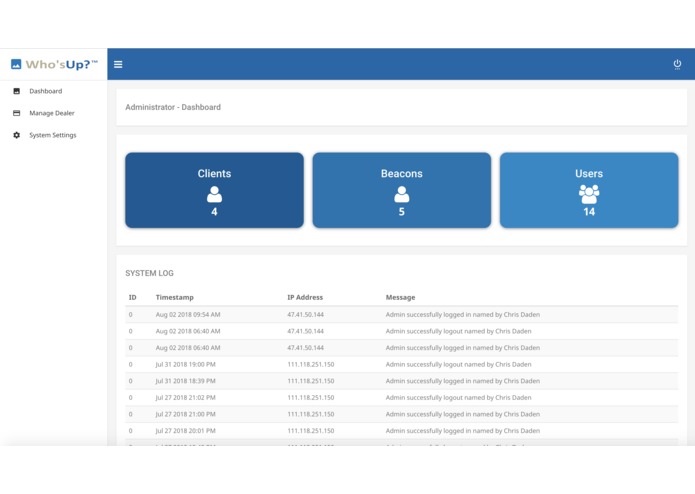Open System Settings from the sidebar

(x=53, y=135)
